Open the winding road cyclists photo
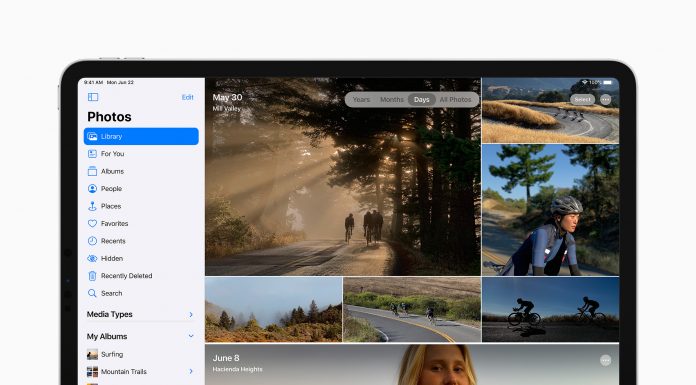Image resolution: width=696 pixels, height=385 pixels. click(550, 111)
